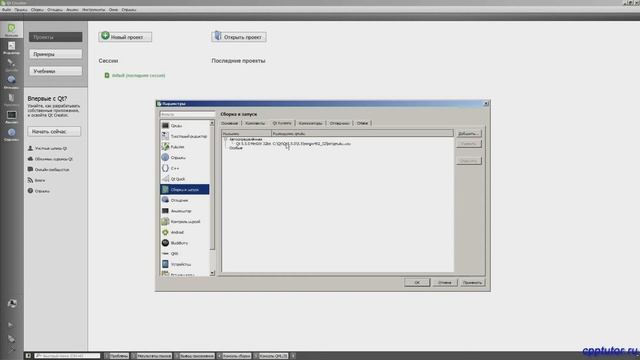Click Cancel in the options dialog
This screenshot has height=360, width=640.
[x=444, y=282]
